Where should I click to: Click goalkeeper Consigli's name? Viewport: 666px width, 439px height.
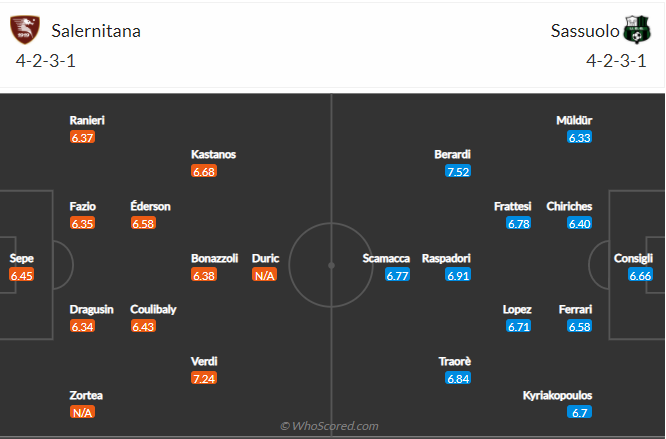tap(634, 258)
